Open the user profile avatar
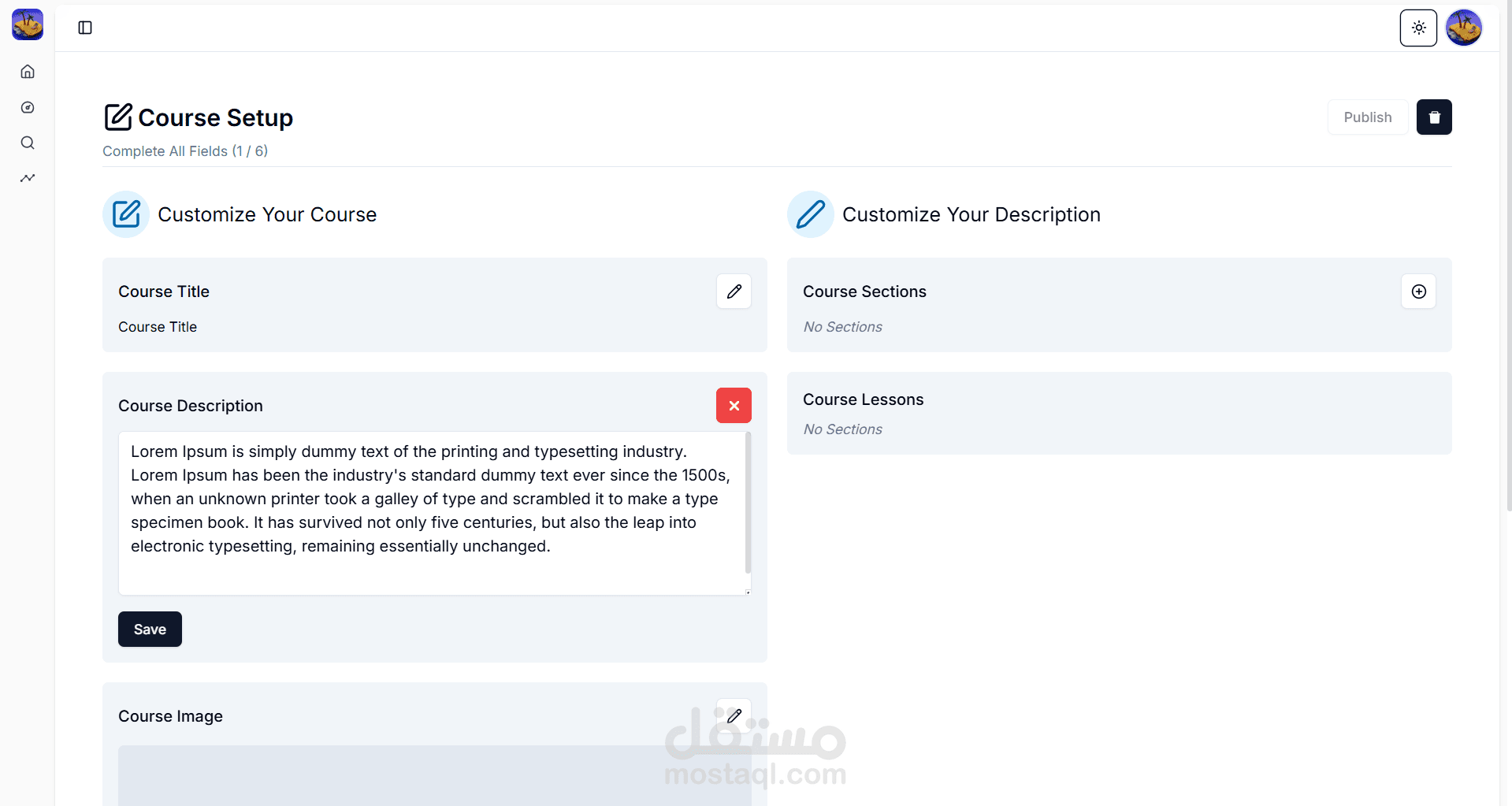Image resolution: width=1512 pixels, height=806 pixels. point(1464,28)
